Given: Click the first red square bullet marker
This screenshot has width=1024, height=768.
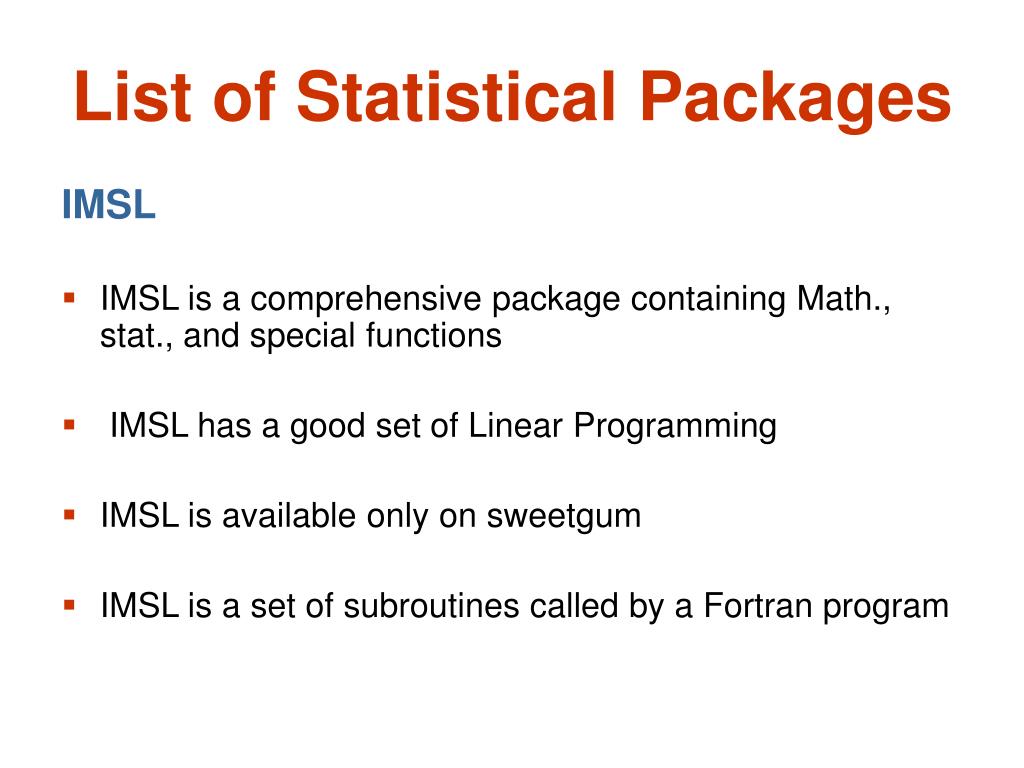Looking at the screenshot, I should coord(69,298).
